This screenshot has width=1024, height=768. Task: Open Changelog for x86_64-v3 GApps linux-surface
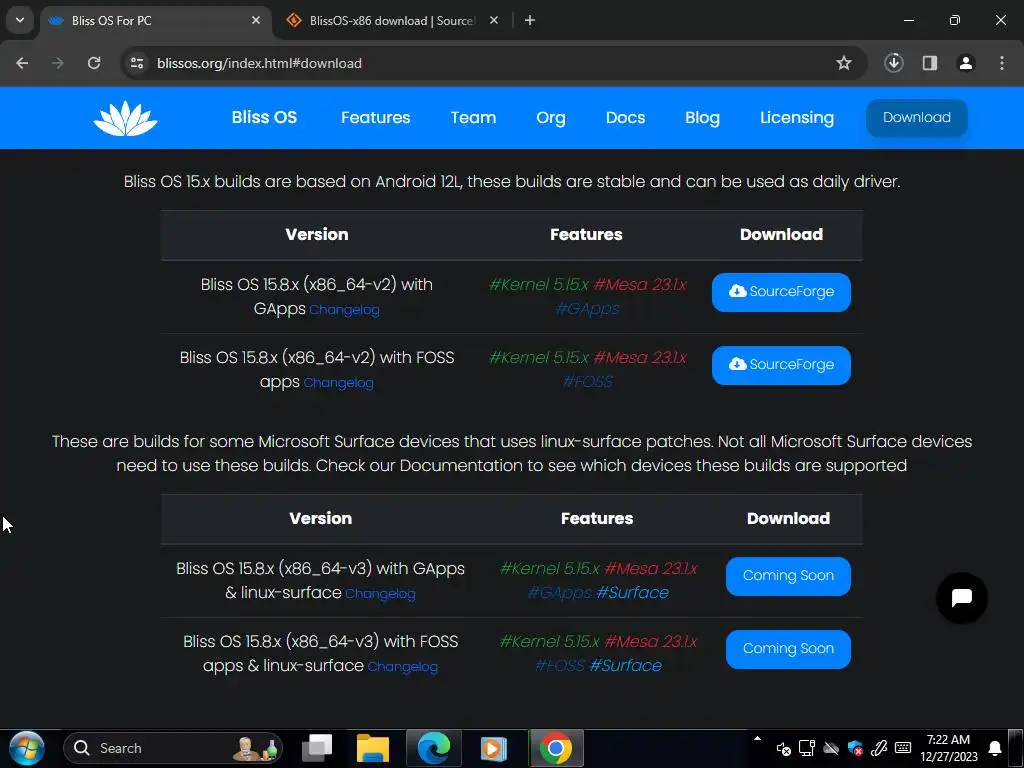click(x=380, y=594)
